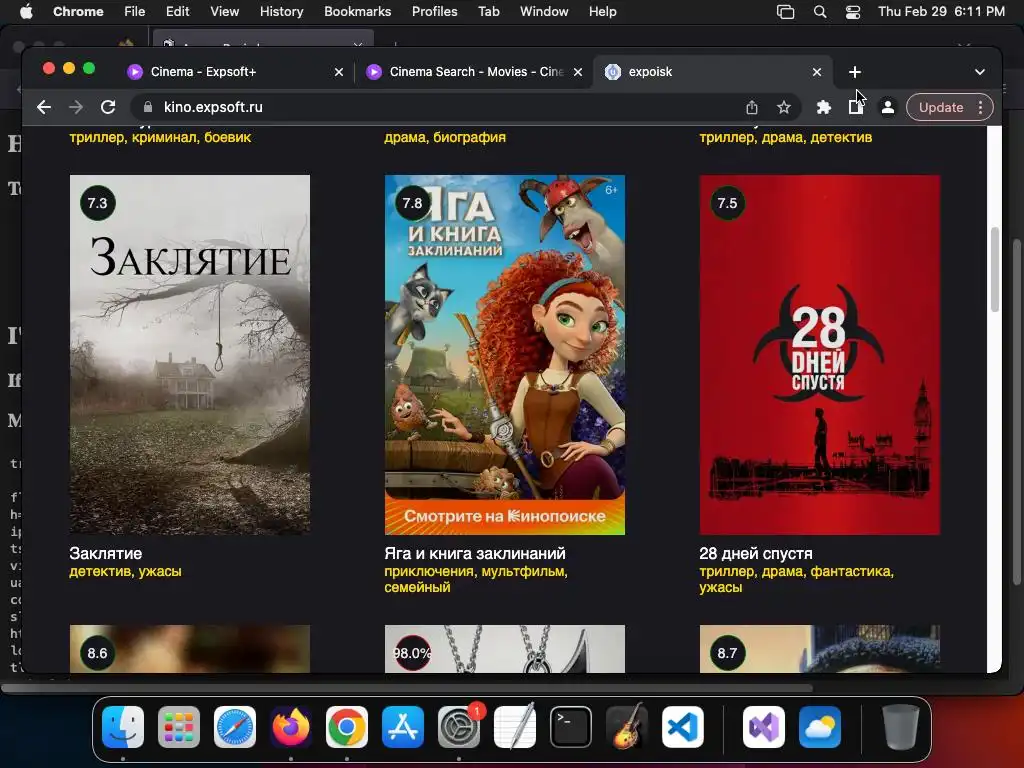Open the File menu
Screen dimensions: 1024x768
[135, 12]
